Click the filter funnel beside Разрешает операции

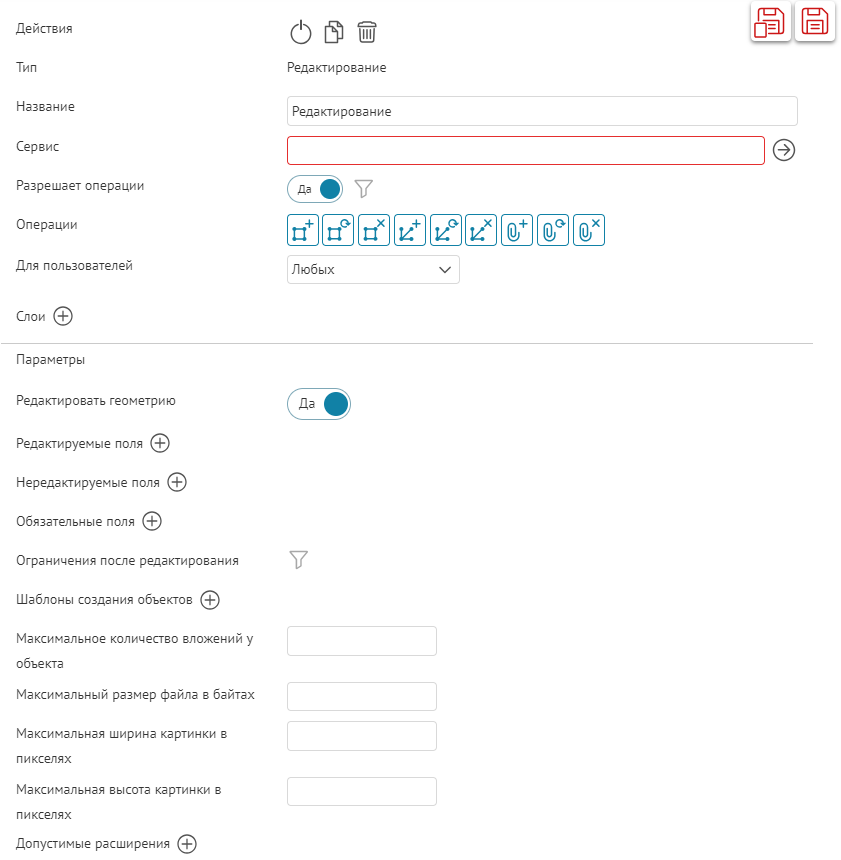(x=364, y=188)
